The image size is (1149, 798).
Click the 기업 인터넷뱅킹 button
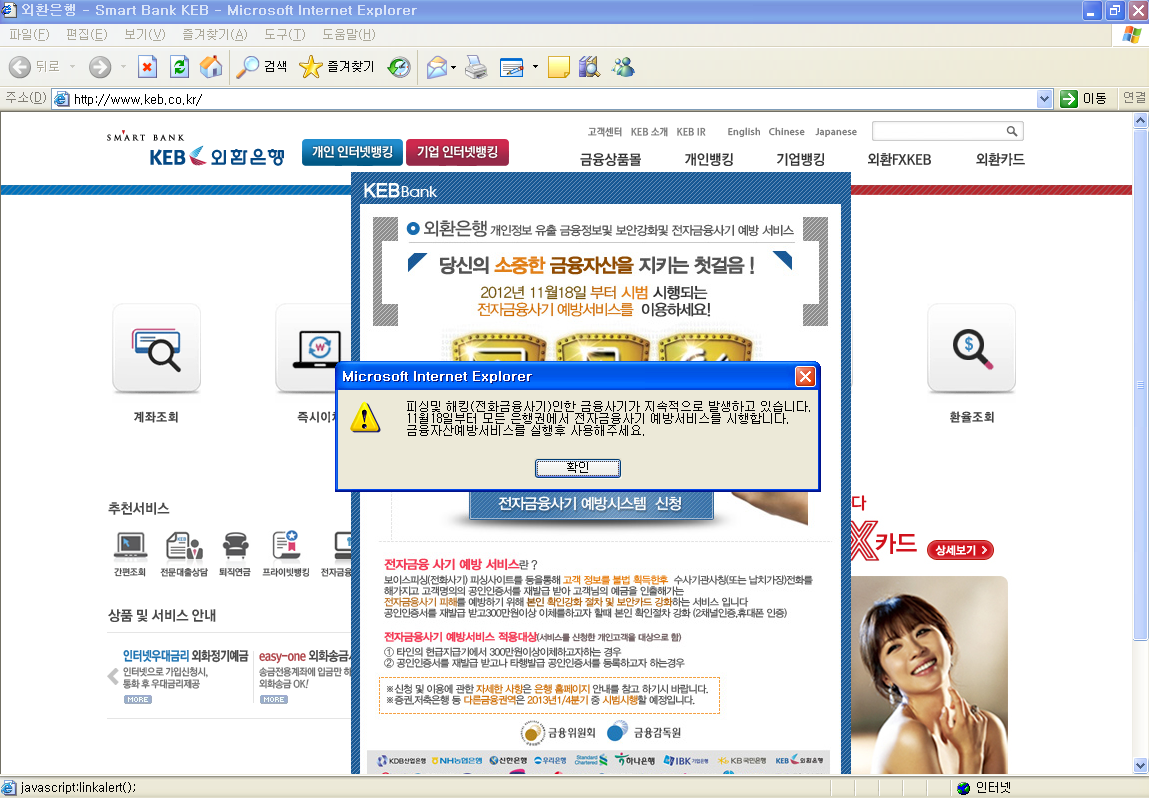click(457, 152)
